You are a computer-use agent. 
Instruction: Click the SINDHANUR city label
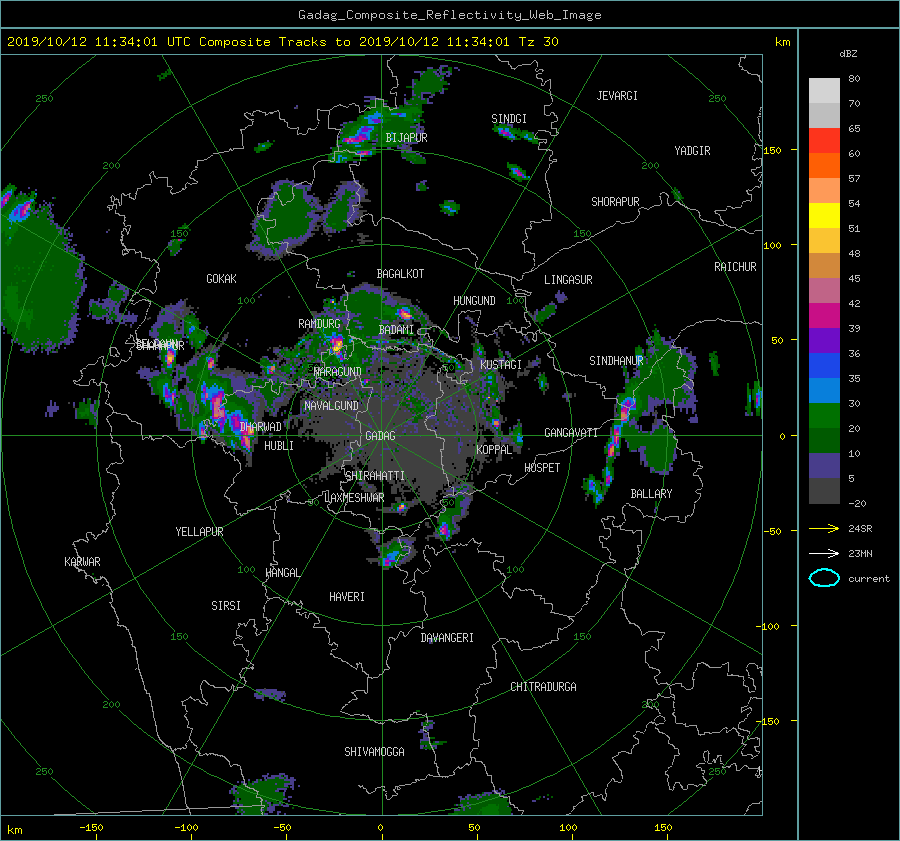(x=616, y=361)
